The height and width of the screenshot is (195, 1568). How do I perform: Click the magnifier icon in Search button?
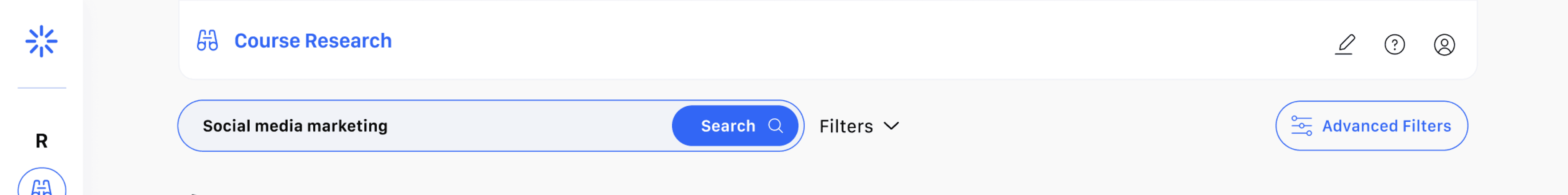pos(775,126)
